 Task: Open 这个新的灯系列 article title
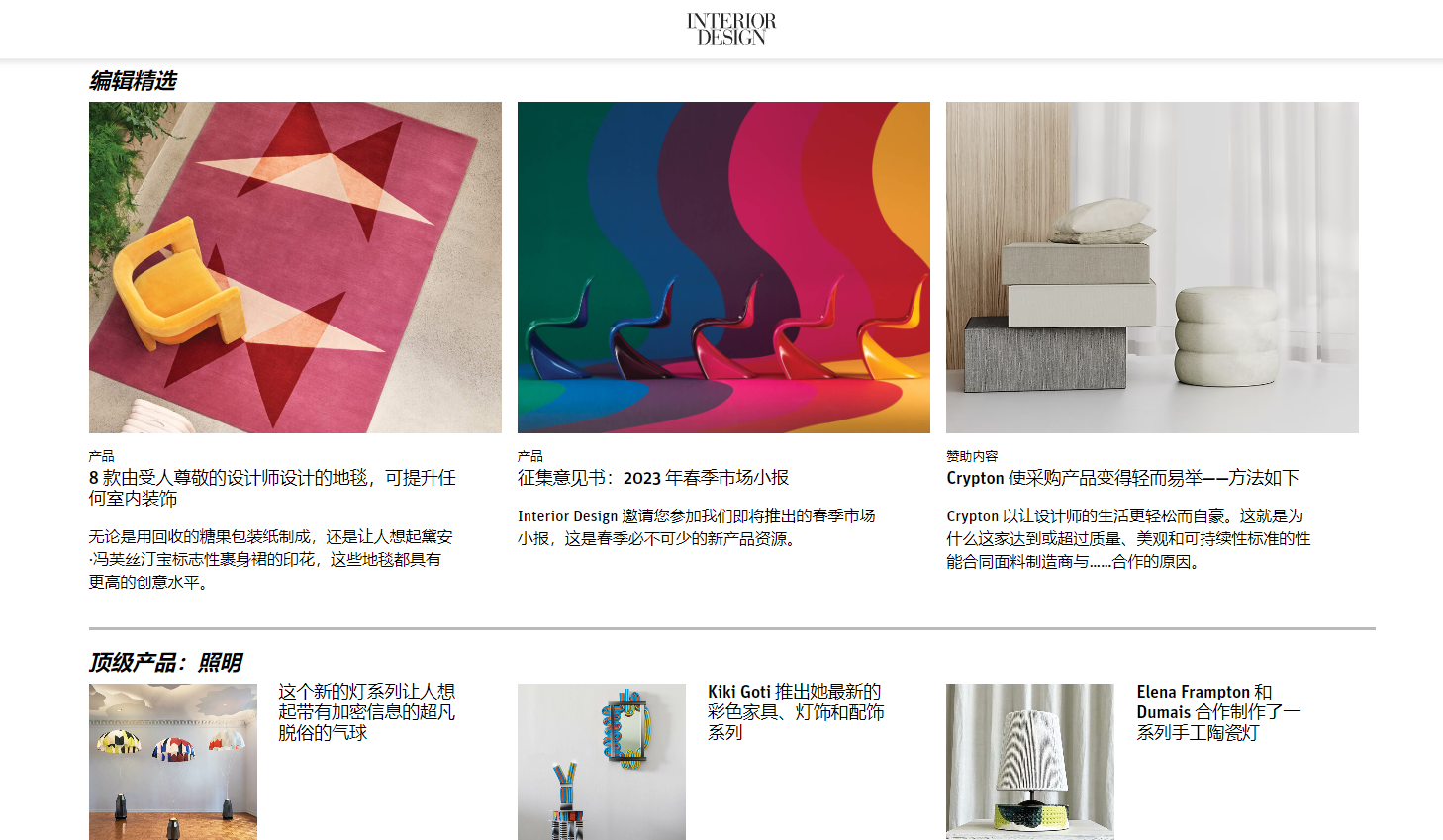point(366,712)
